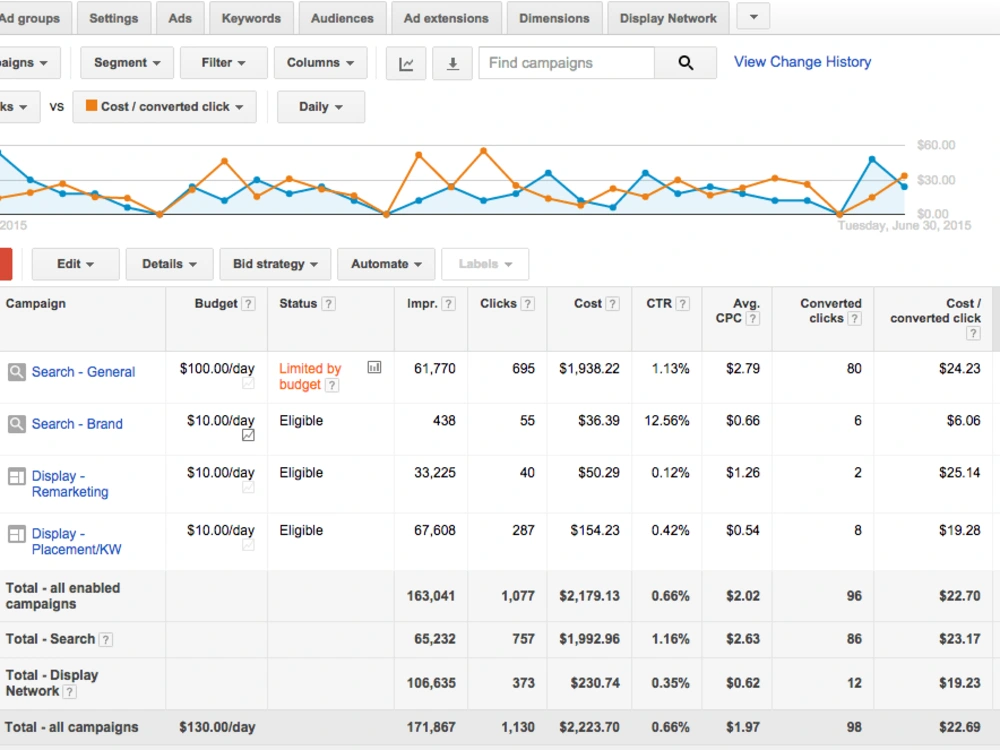Open Total - Display Network help icon
Viewport: 1000px width, 750px height.
[70, 692]
